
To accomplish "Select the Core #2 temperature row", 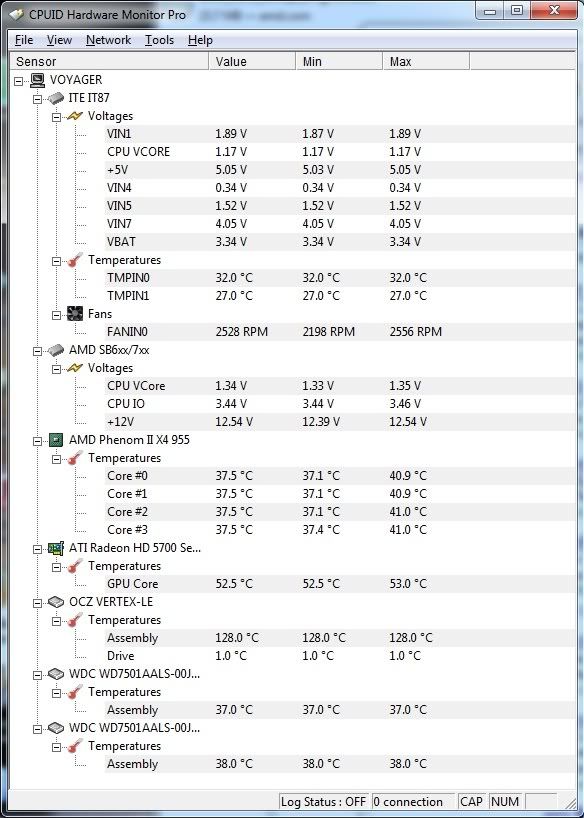I will pyautogui.click(x=339, y=512).
